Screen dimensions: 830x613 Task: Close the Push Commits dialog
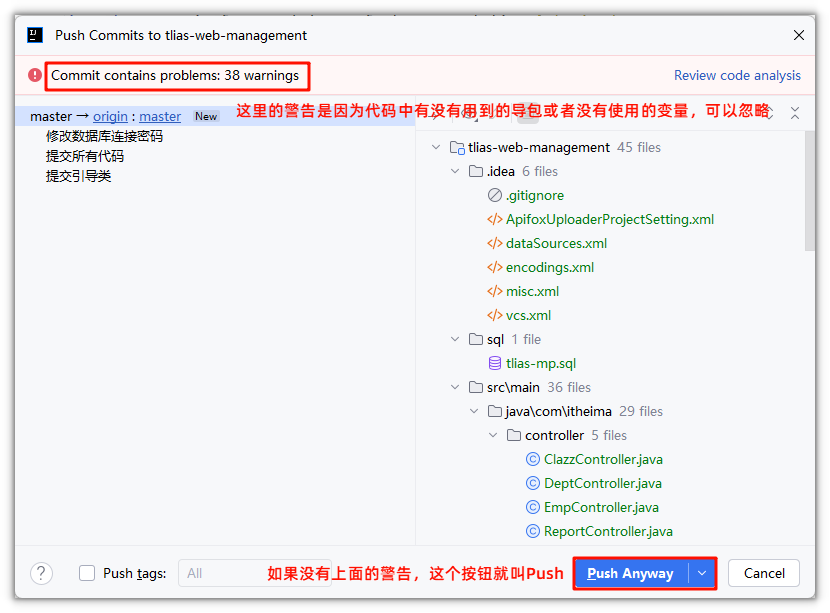799,35
